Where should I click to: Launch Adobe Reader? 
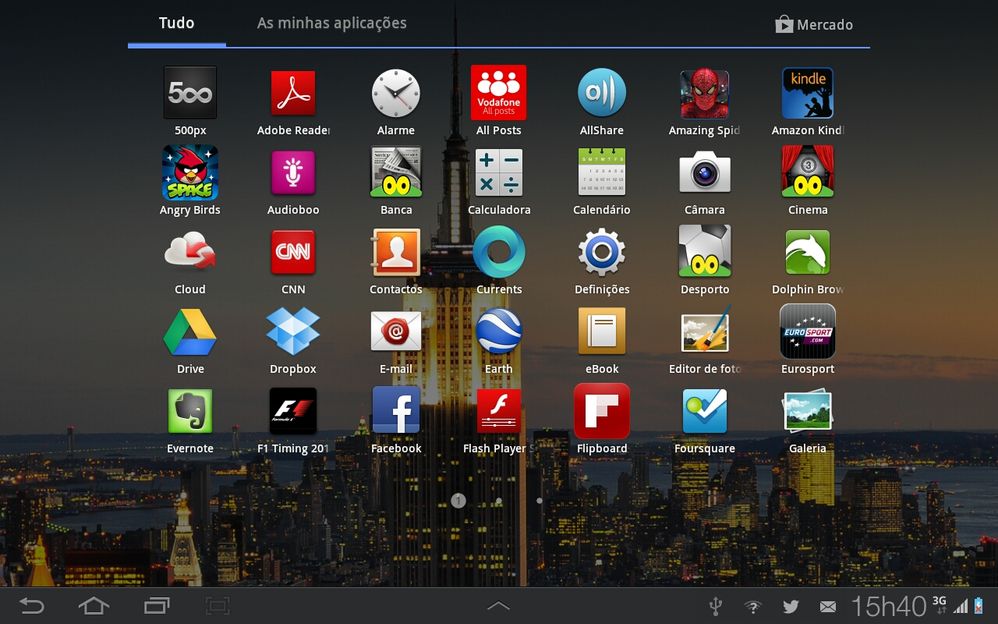[293, 94]
